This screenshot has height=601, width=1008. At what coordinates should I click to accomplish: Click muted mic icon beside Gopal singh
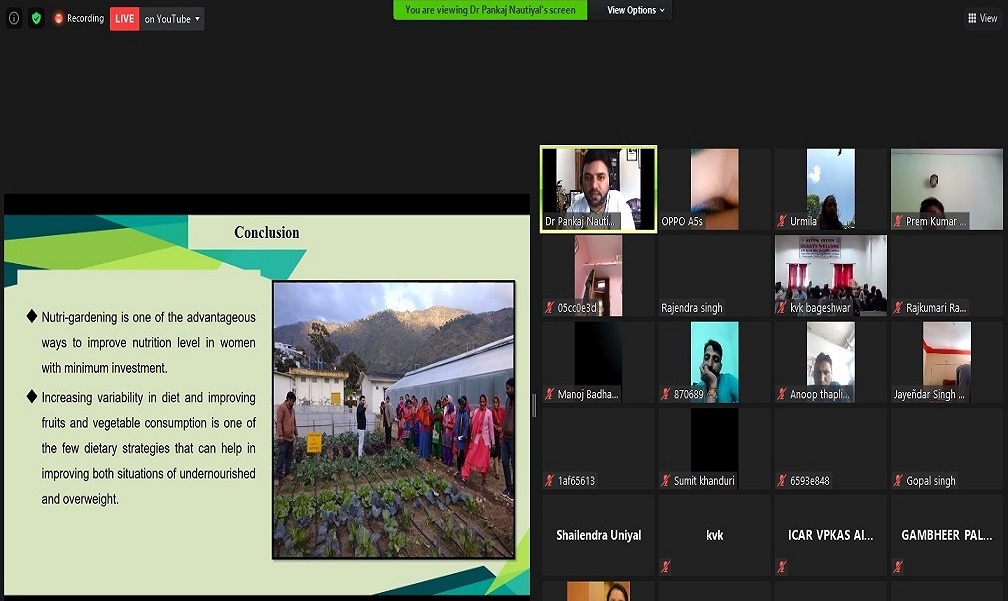click(x=898, y=481)
